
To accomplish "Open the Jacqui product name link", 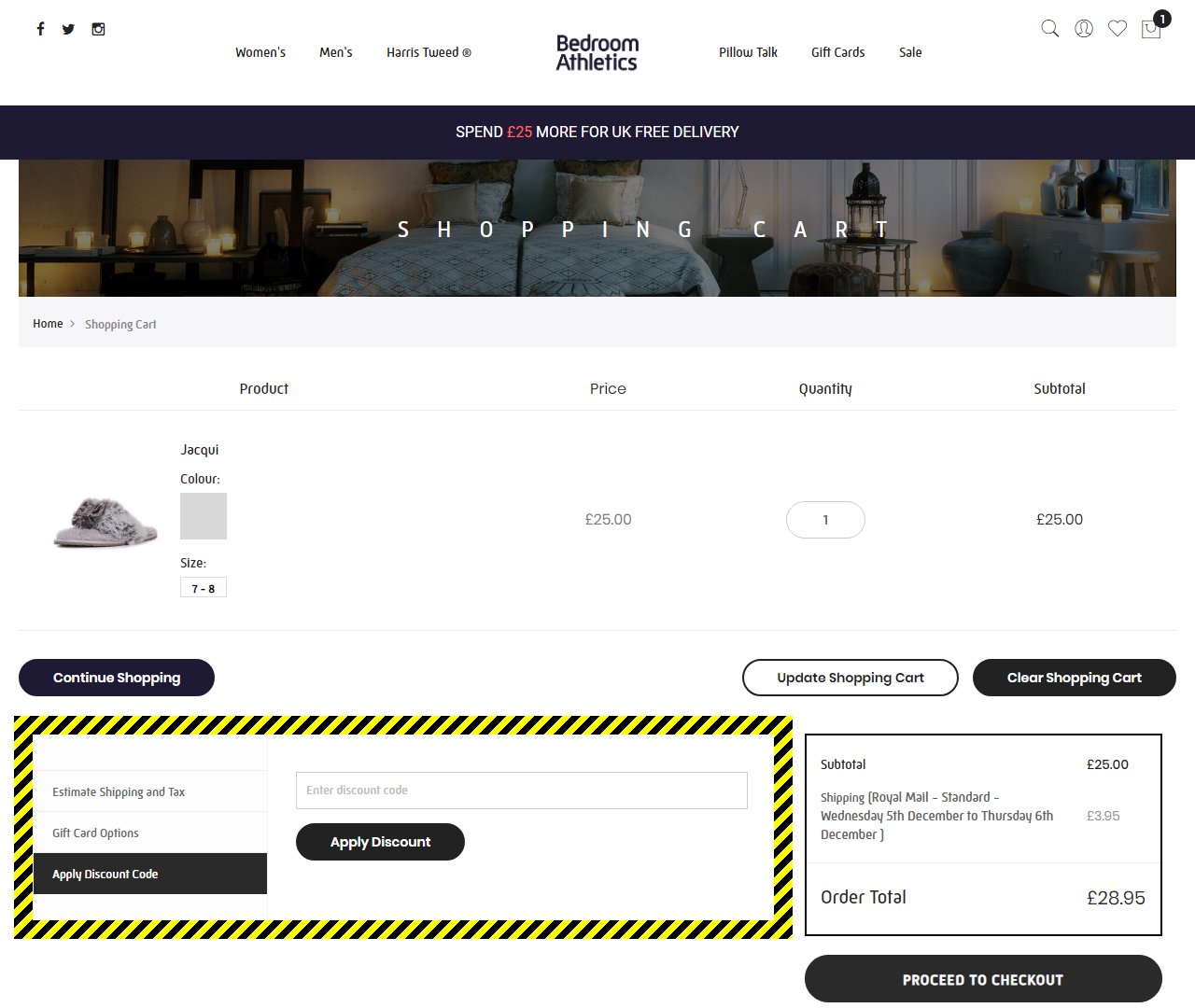I will (200, 450).
